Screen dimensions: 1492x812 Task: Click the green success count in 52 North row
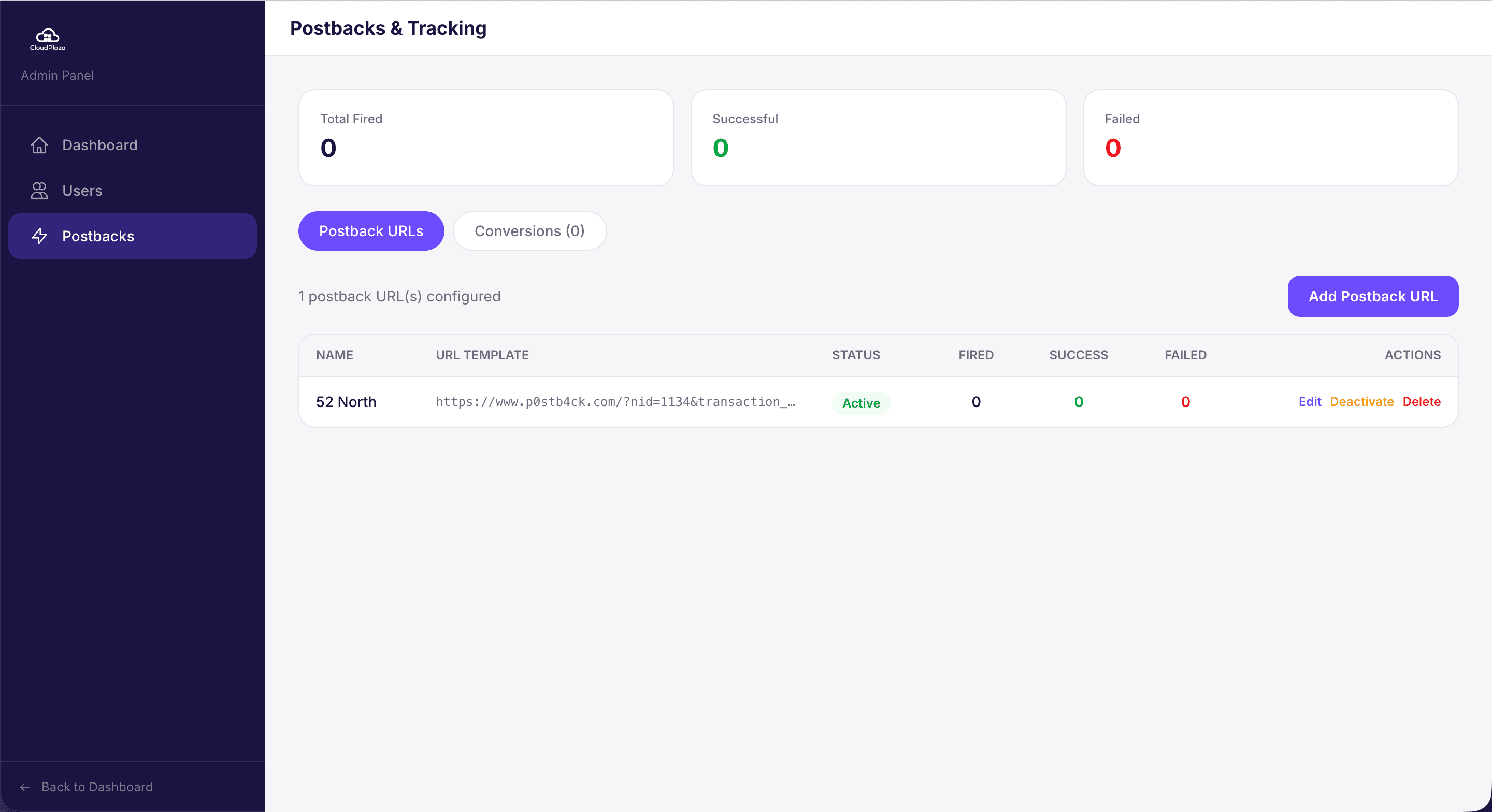(1079, 402)
